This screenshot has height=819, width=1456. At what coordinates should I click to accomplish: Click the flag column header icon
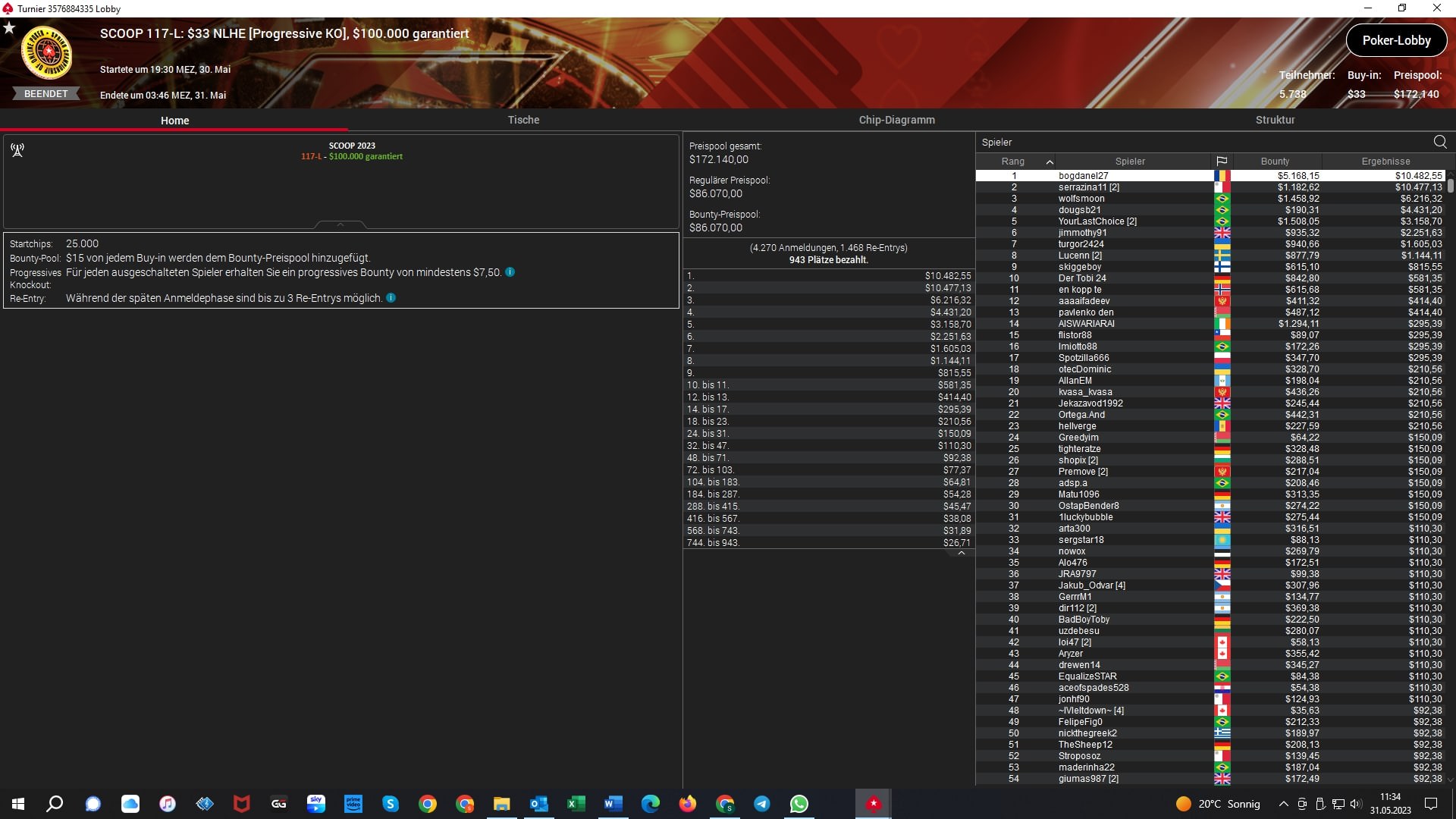click(x=1222, y=162)
